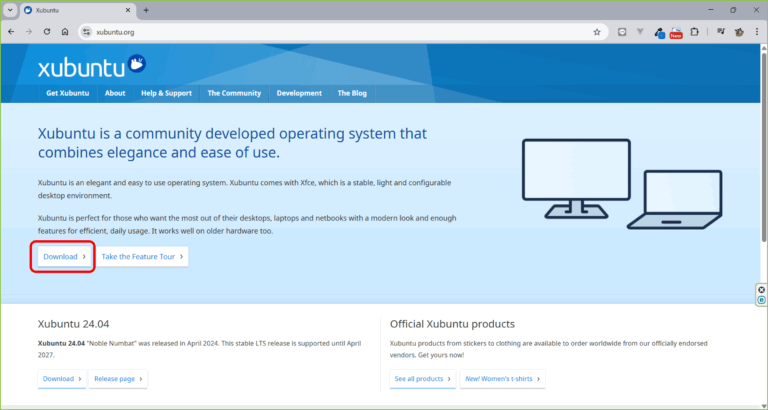768x410 pixels.
Task: Click the highlighted Download button in hero
Action: point(64,256)
